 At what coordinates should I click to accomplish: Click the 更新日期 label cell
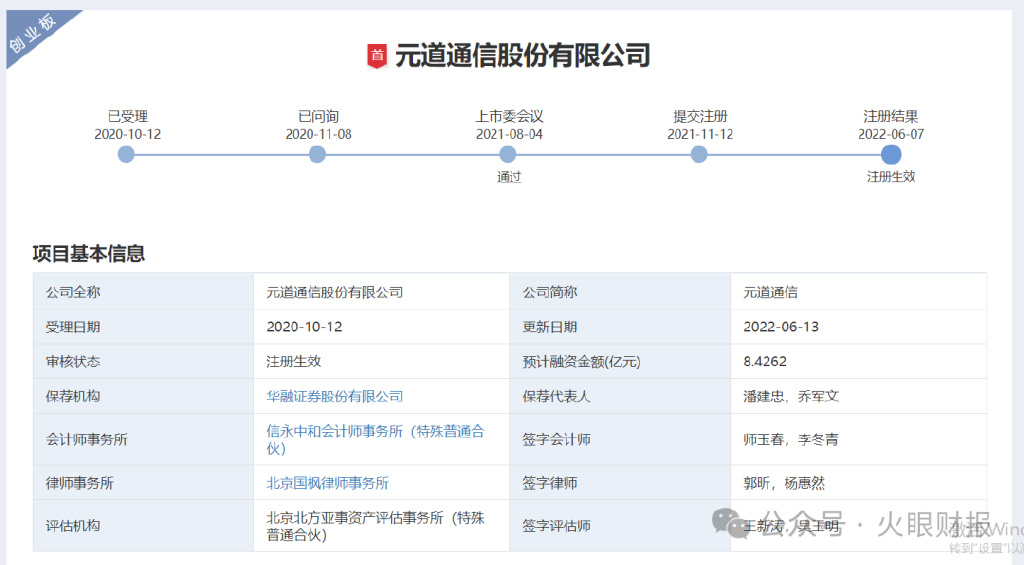(620, 327)
